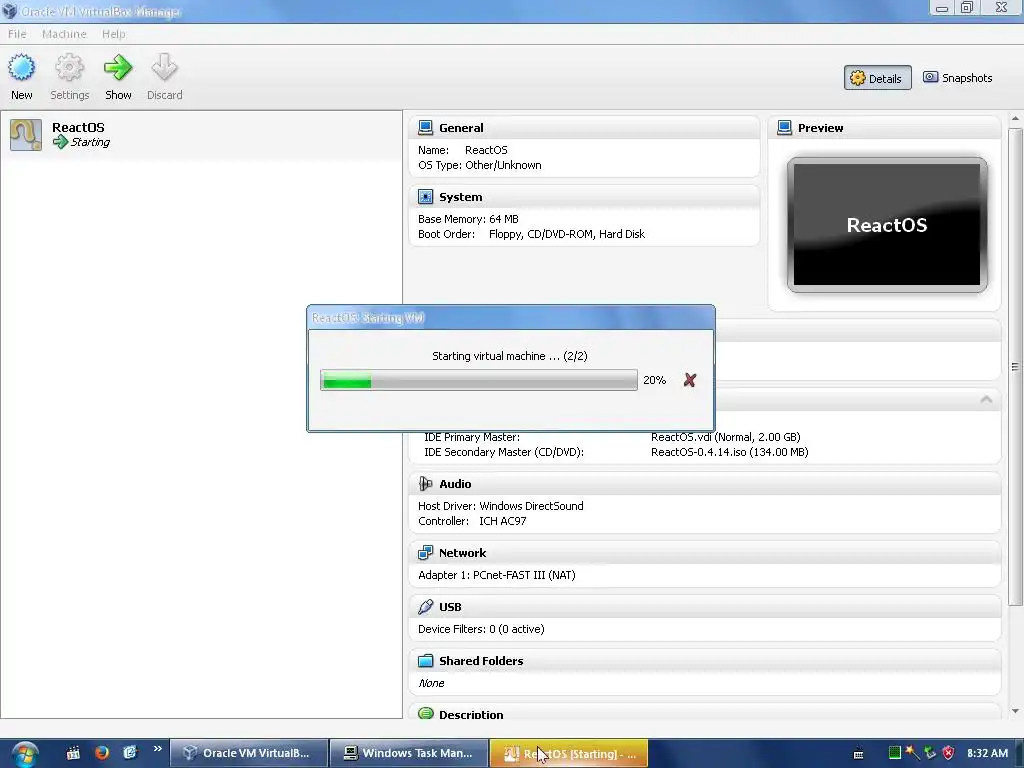Switch to Details view
1024x768 pixels.
point(877,78)
